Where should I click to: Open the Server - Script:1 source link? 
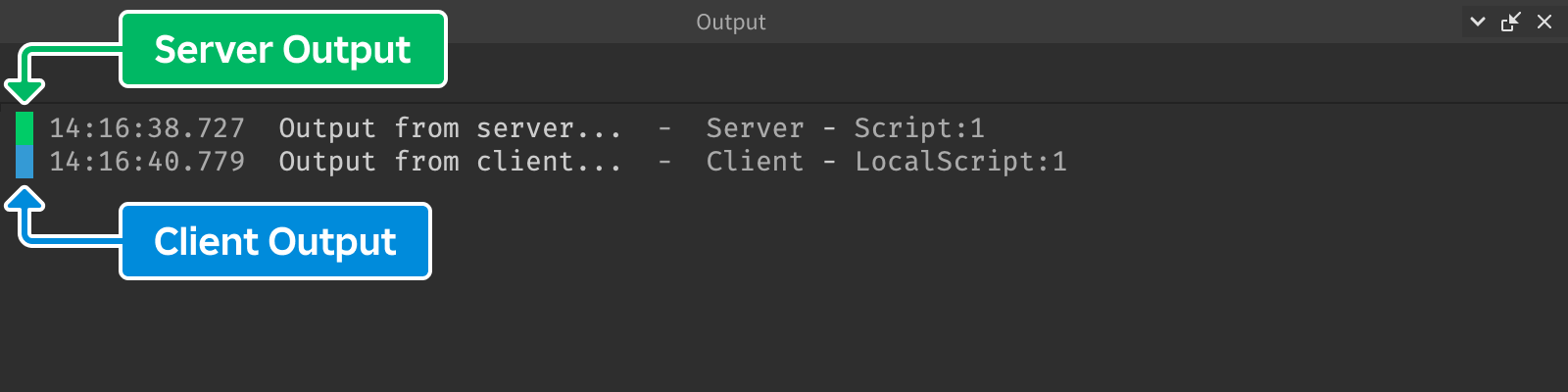click(x=845, y=128)
